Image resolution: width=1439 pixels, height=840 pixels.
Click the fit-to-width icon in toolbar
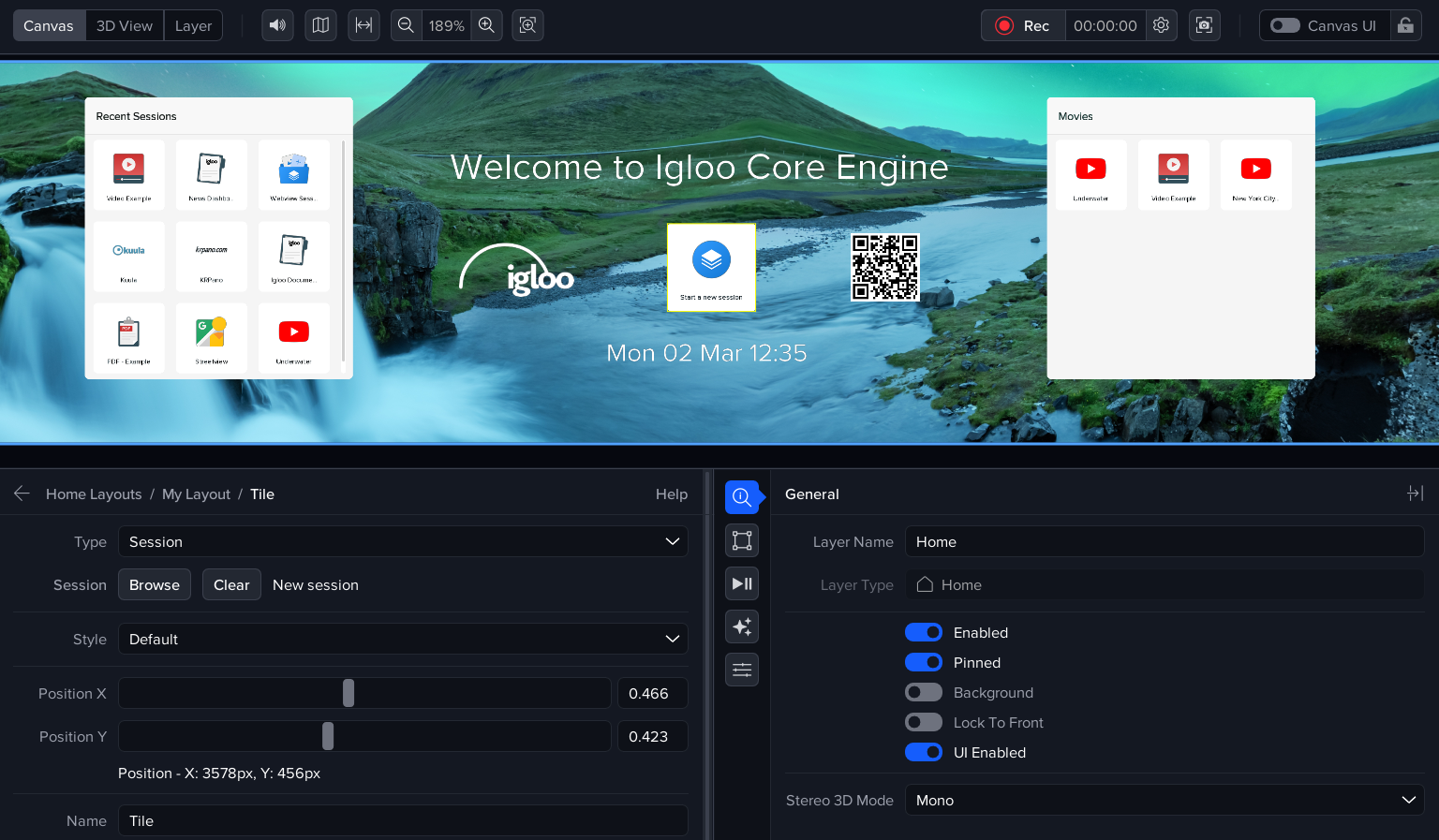pyautogui.click(x=363, y=25)
